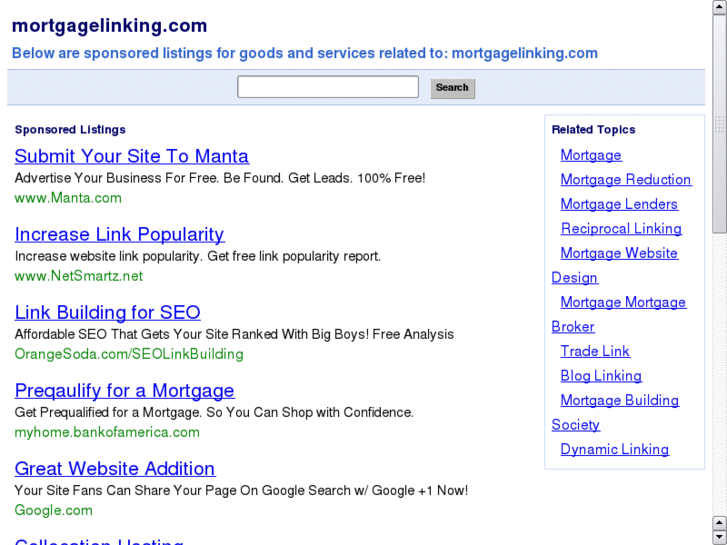727x545 pixels.
Task: Visit the Google.com link
Action: tap(54, 510)
